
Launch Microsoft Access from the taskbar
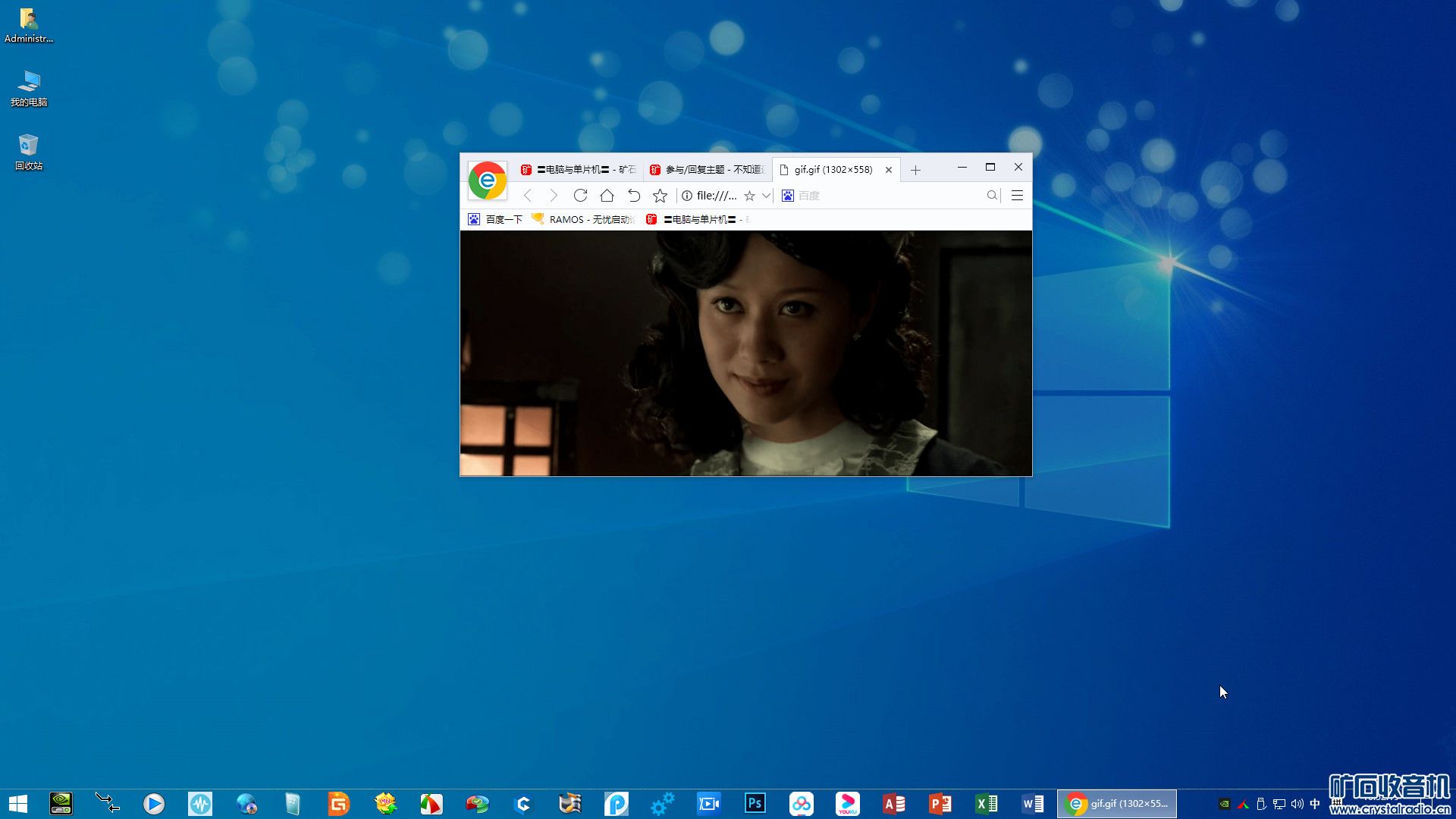point(894,804)
